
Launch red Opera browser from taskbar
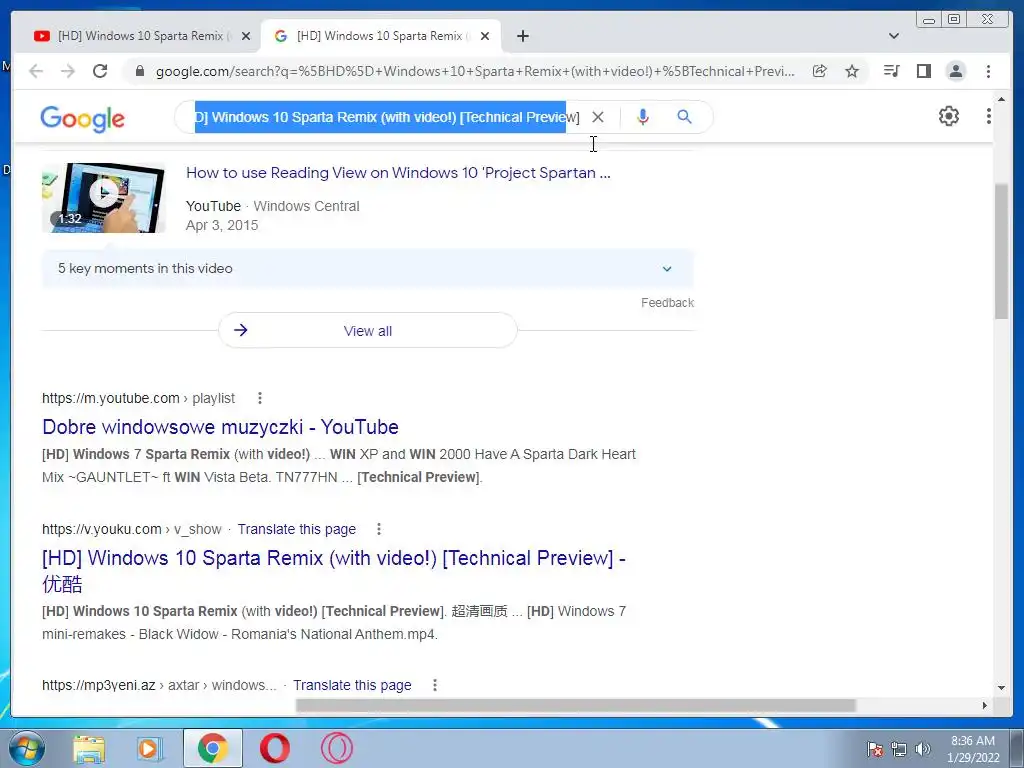tap(275, 748)
